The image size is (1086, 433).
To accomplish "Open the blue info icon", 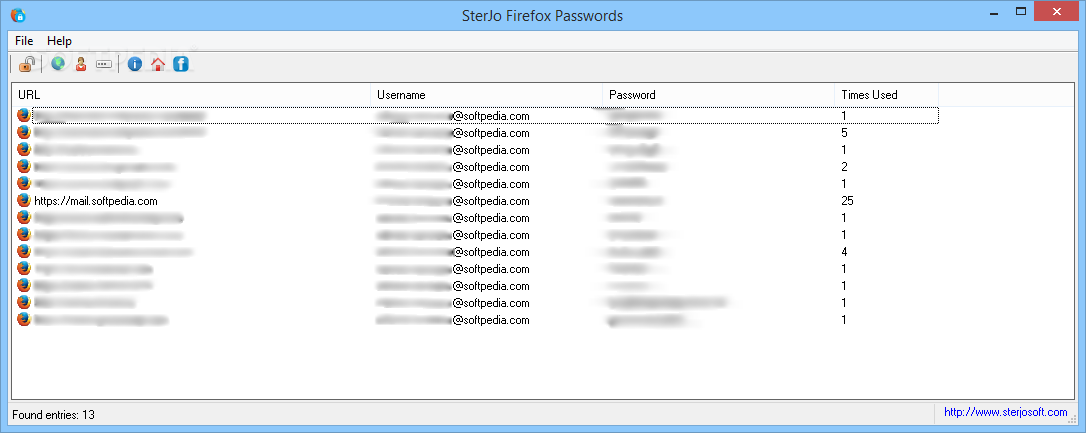I will (x=135, y=65).
